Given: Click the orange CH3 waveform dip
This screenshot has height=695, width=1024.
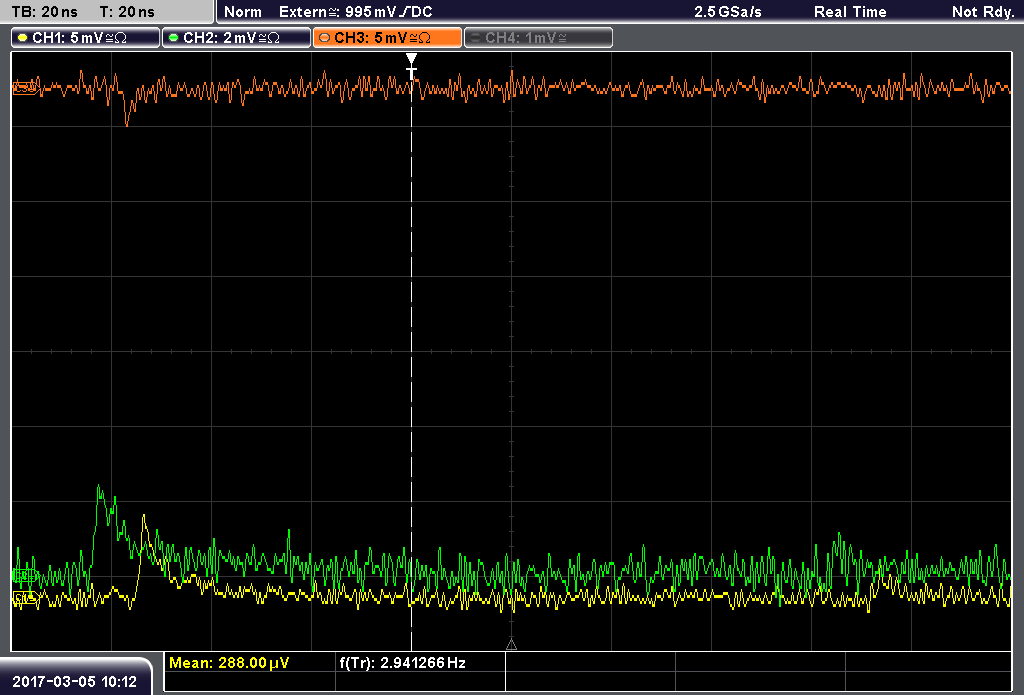Looking at the screenshot, I should tap(127, 121).
